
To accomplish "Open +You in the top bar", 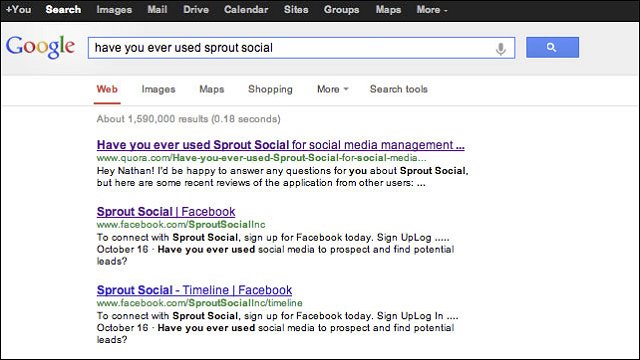I will [18, 9].
